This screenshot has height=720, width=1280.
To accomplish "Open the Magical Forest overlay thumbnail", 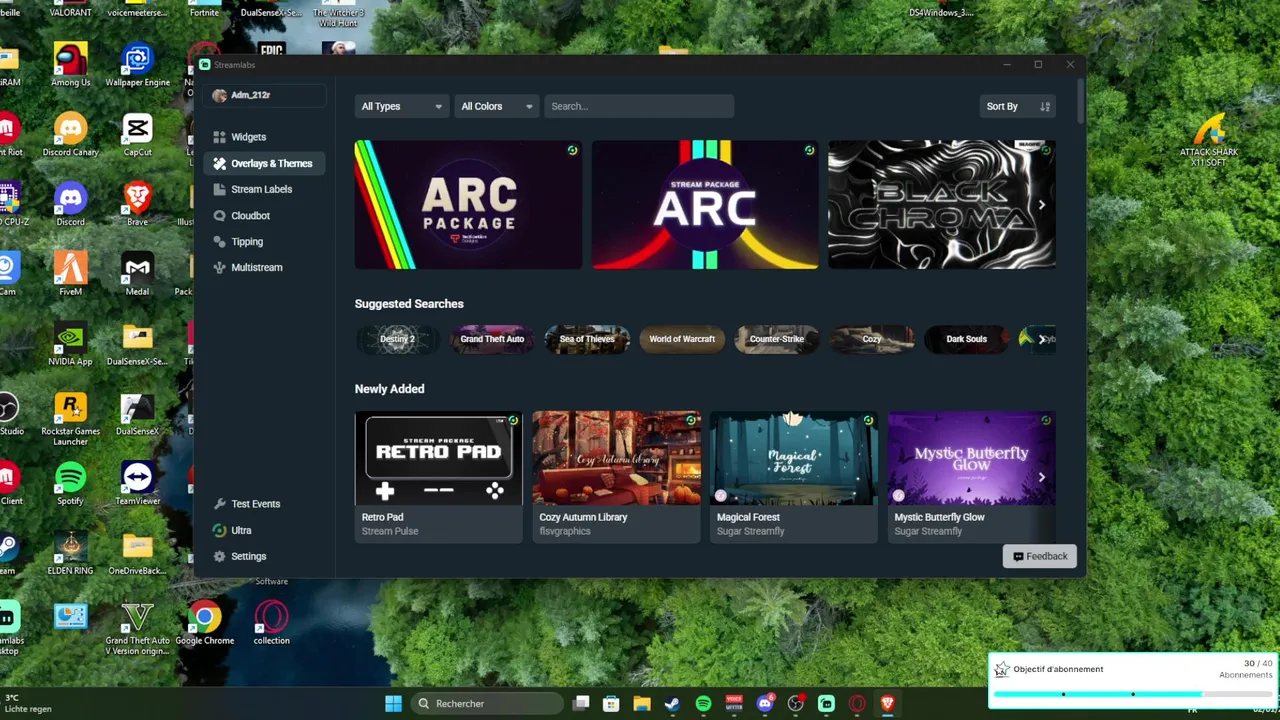I will pos(794,458).
